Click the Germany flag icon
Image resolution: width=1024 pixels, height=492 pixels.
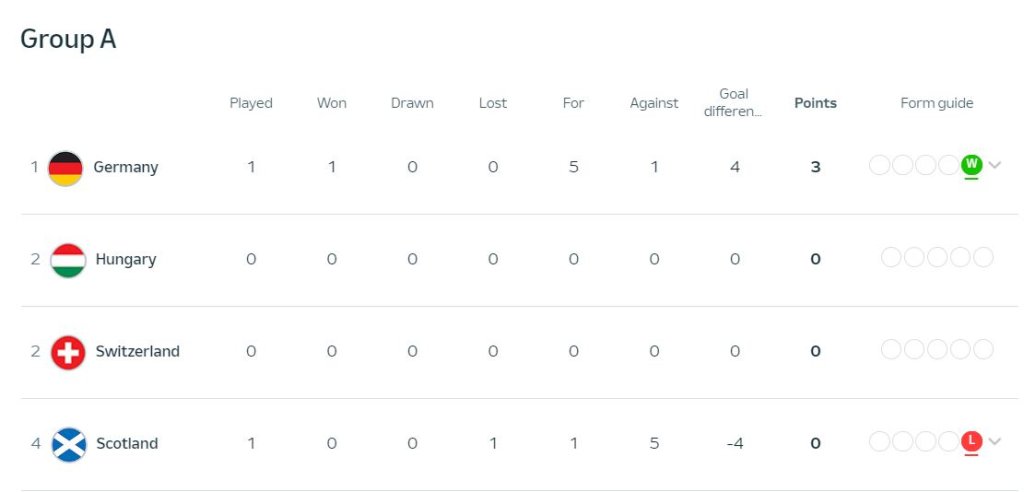[65, 168]
